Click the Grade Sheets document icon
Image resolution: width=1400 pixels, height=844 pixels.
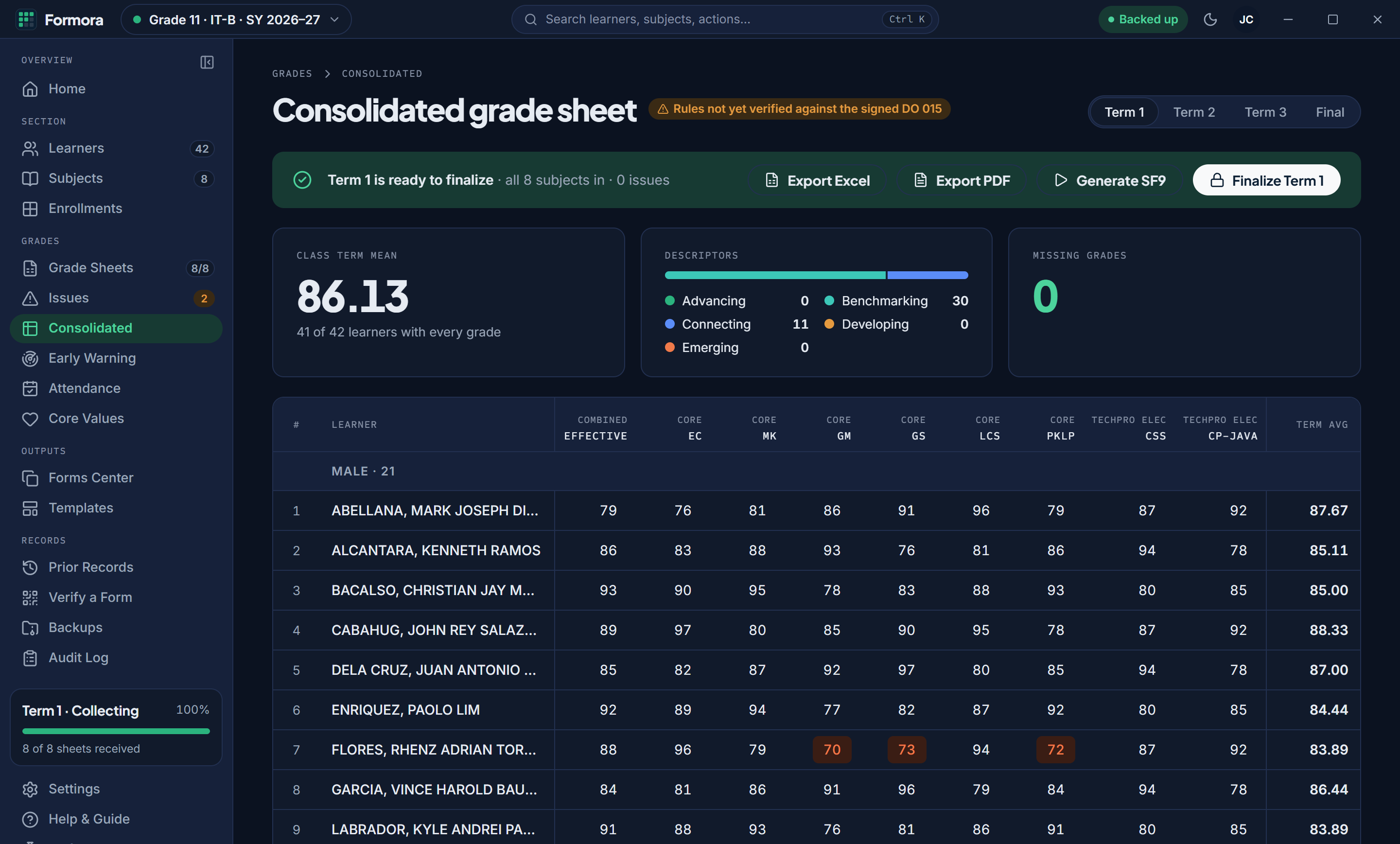(x=30, y=268)
